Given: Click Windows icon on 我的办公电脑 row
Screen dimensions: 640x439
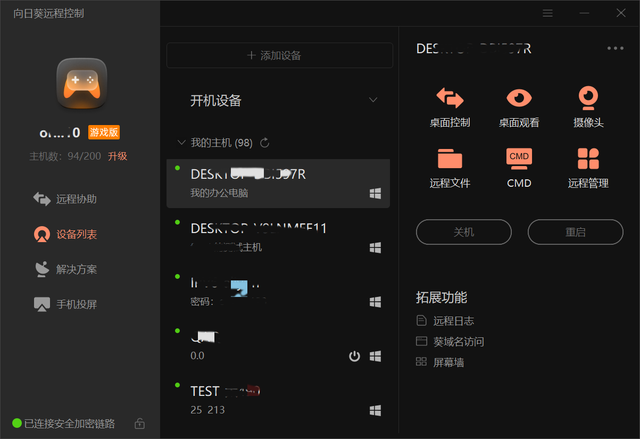Looking at the screenshot, I should pos(375,193).
